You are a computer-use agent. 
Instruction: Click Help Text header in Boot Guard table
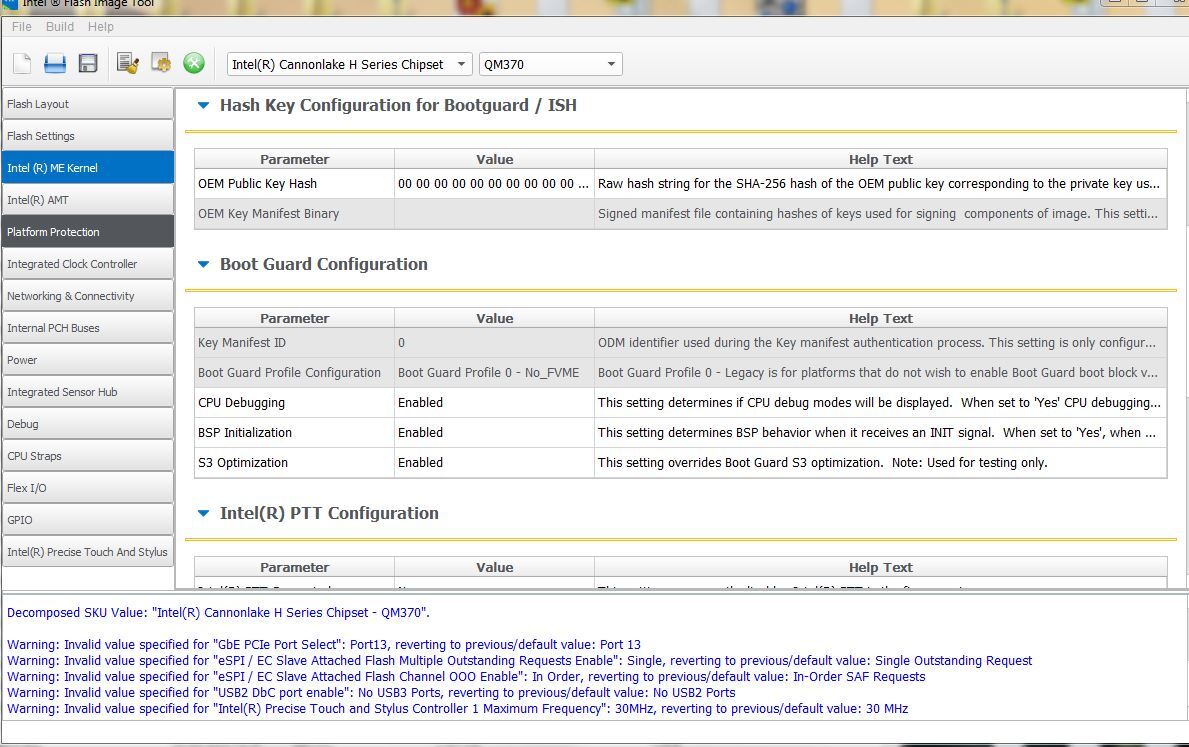pos(880,319)
